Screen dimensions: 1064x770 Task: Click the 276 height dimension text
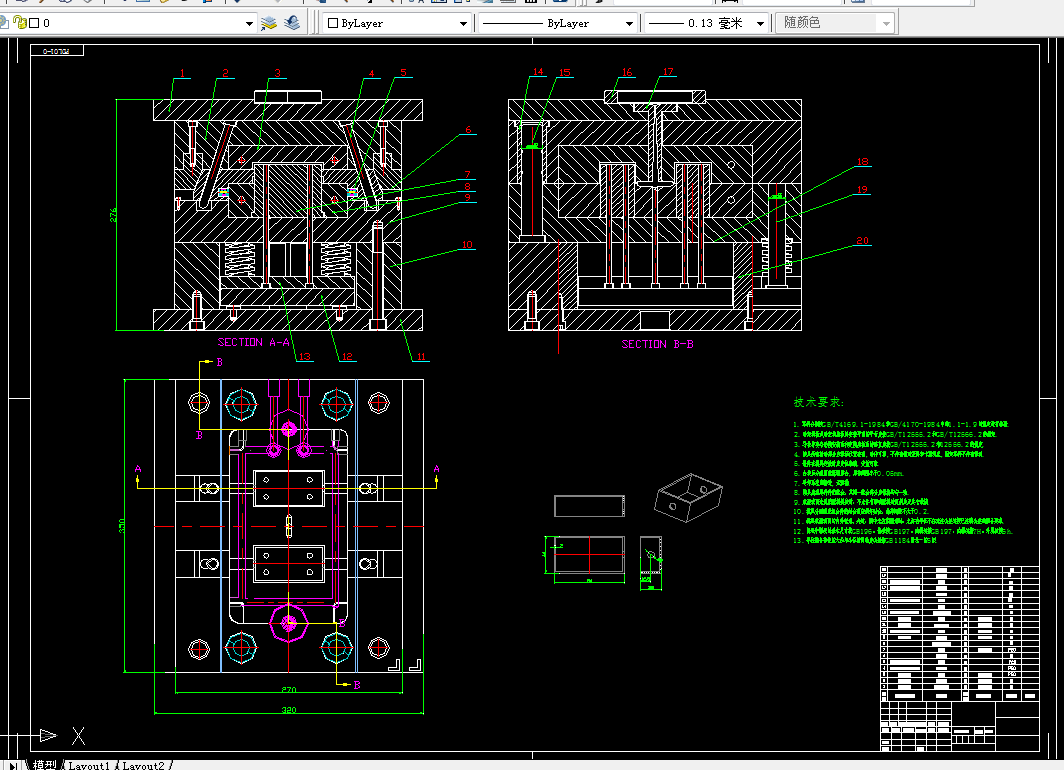tap(113, 214)
